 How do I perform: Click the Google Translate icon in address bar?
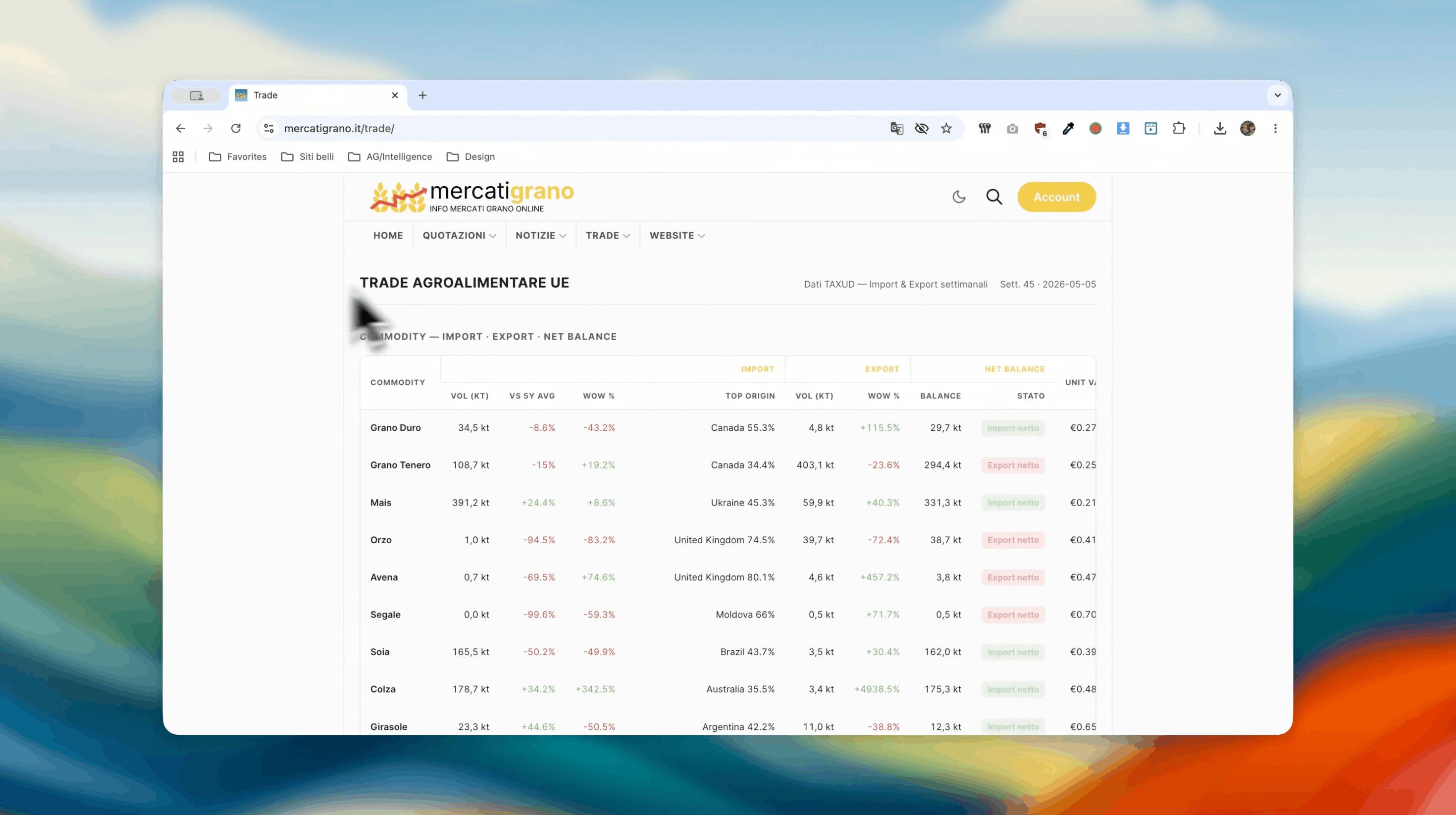point(896,128)
